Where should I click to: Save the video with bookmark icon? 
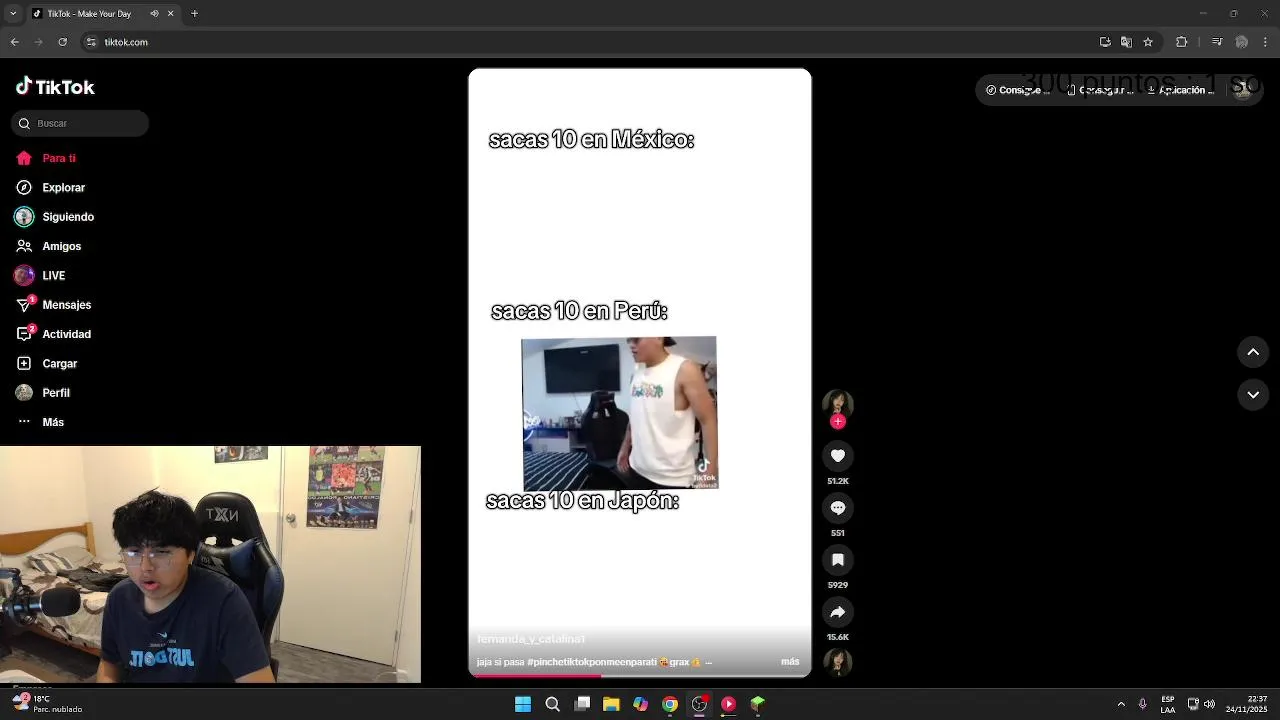pos(838,560)
